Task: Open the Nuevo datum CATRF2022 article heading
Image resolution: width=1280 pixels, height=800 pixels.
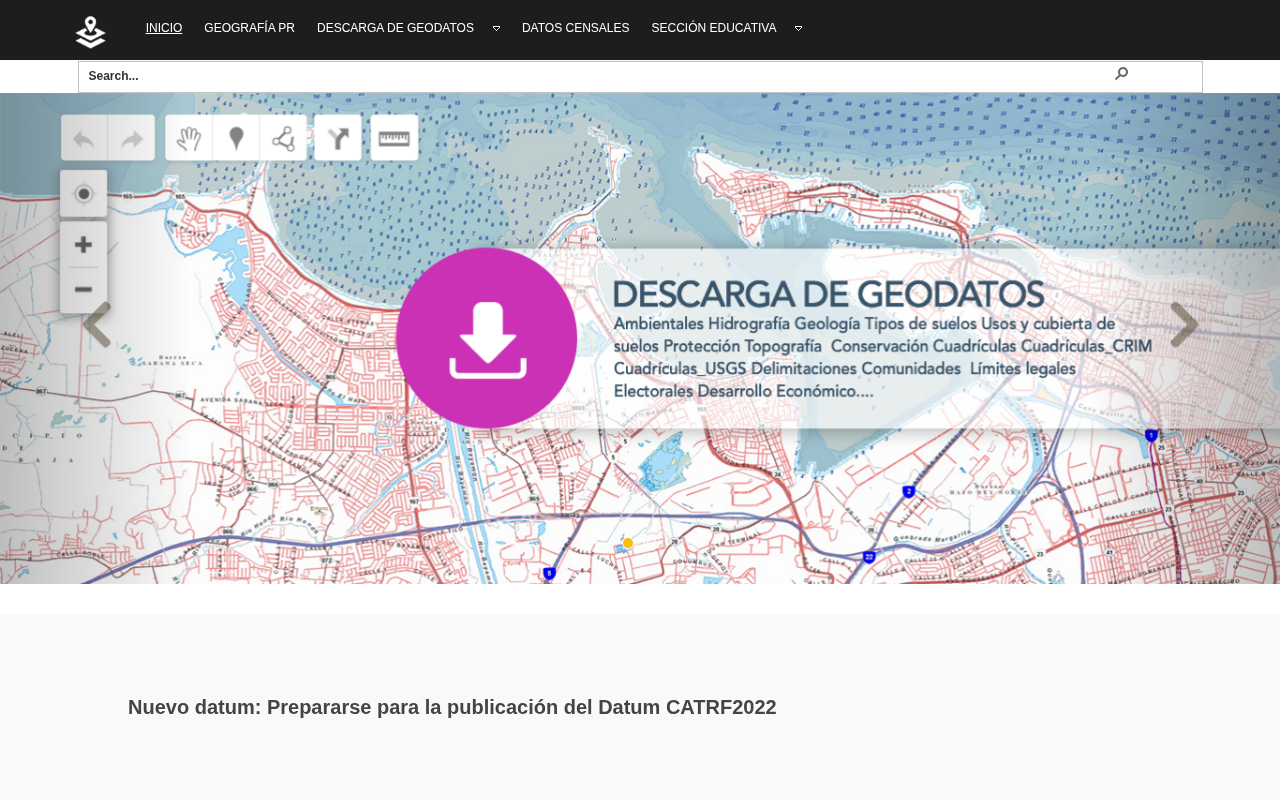Action: (452, 707)
